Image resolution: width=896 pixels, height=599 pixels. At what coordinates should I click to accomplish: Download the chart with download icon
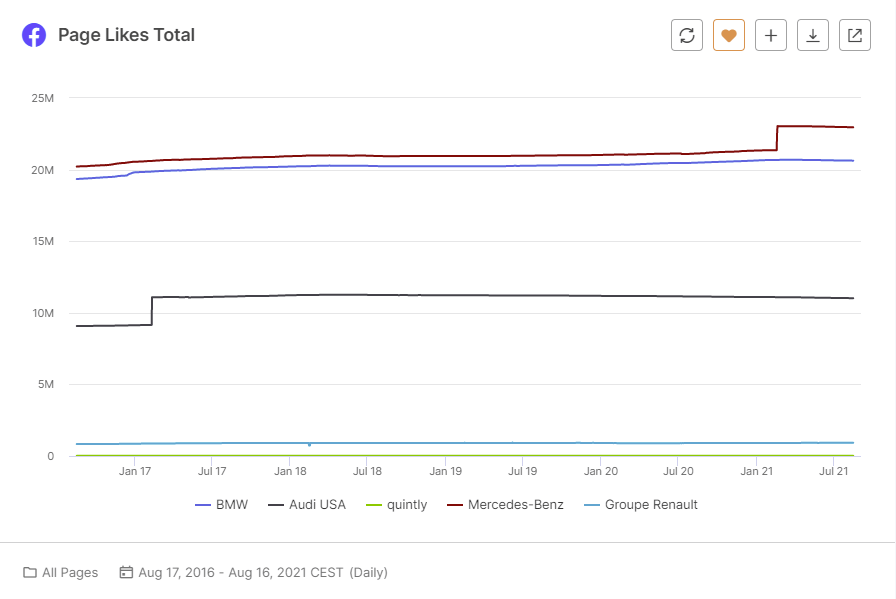tap(813, 35)
